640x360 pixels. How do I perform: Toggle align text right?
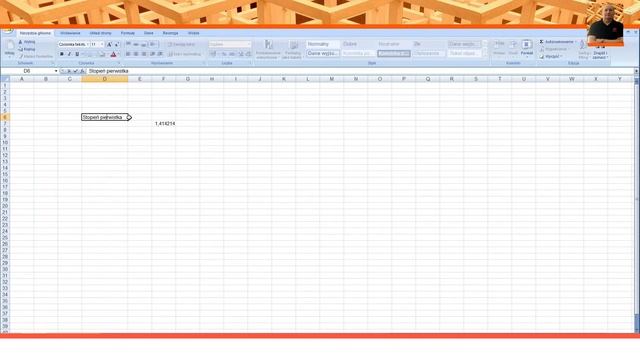[x=144, y=54]
